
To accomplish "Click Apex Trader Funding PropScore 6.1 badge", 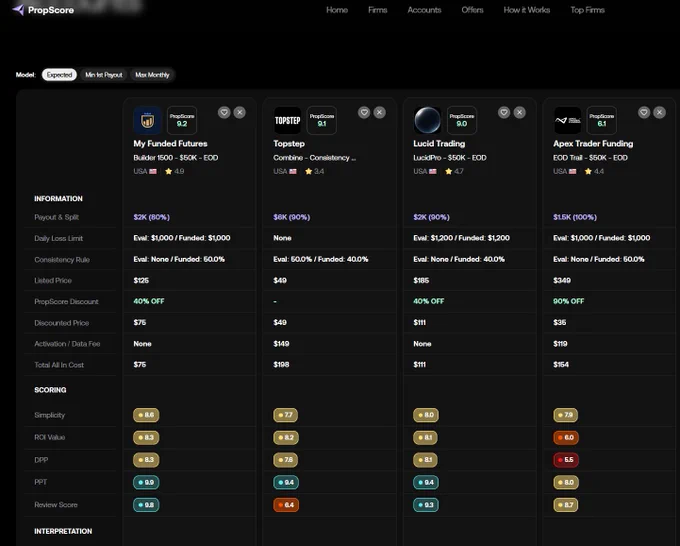I will 602,120.
